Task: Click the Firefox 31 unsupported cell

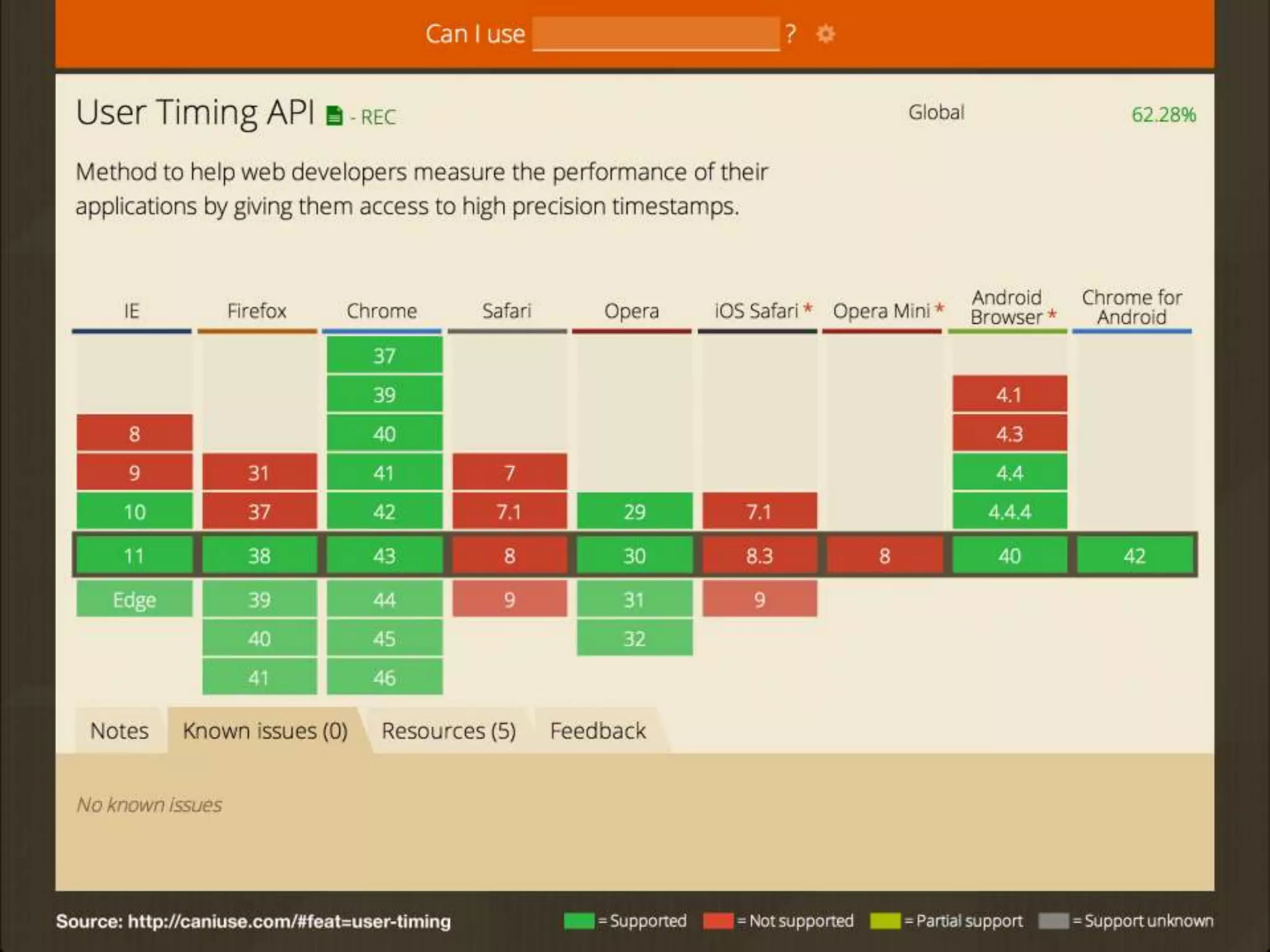Action: (259, 473)
